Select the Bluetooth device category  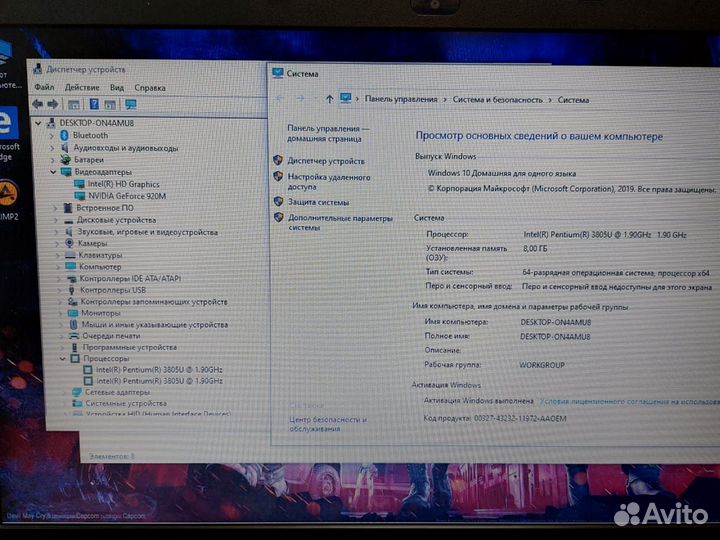coord(90,135)
